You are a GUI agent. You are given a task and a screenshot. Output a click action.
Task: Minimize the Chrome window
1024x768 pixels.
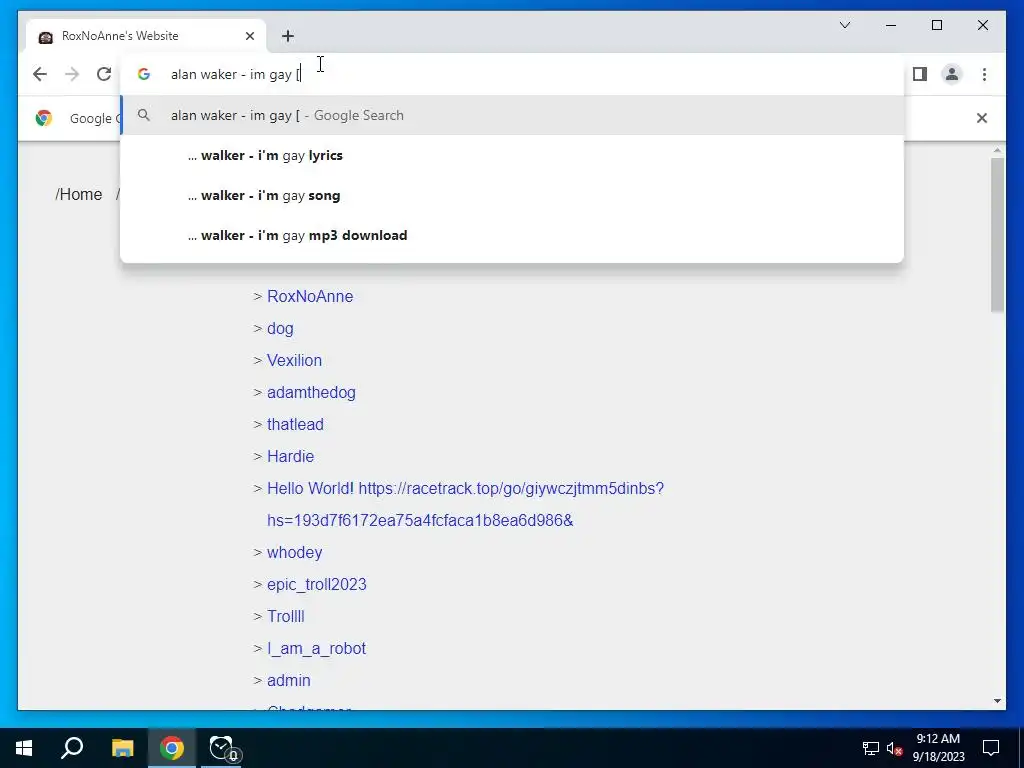click(x=891, y=25)
